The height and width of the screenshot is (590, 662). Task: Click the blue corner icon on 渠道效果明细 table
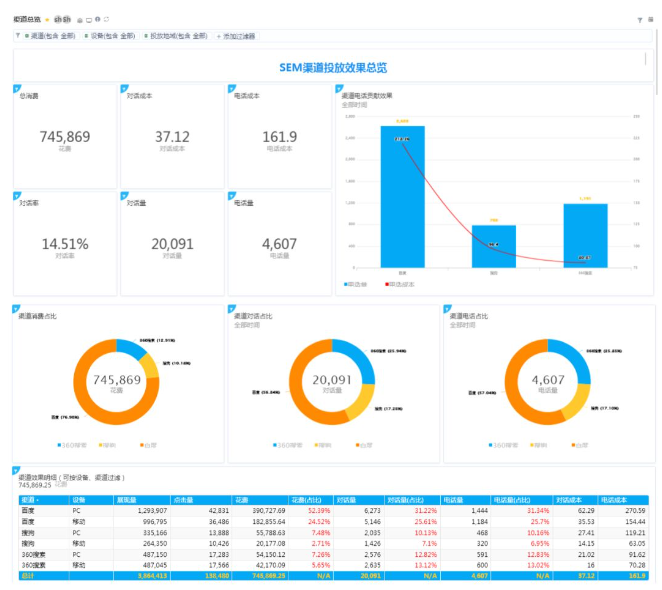point(17,470)
